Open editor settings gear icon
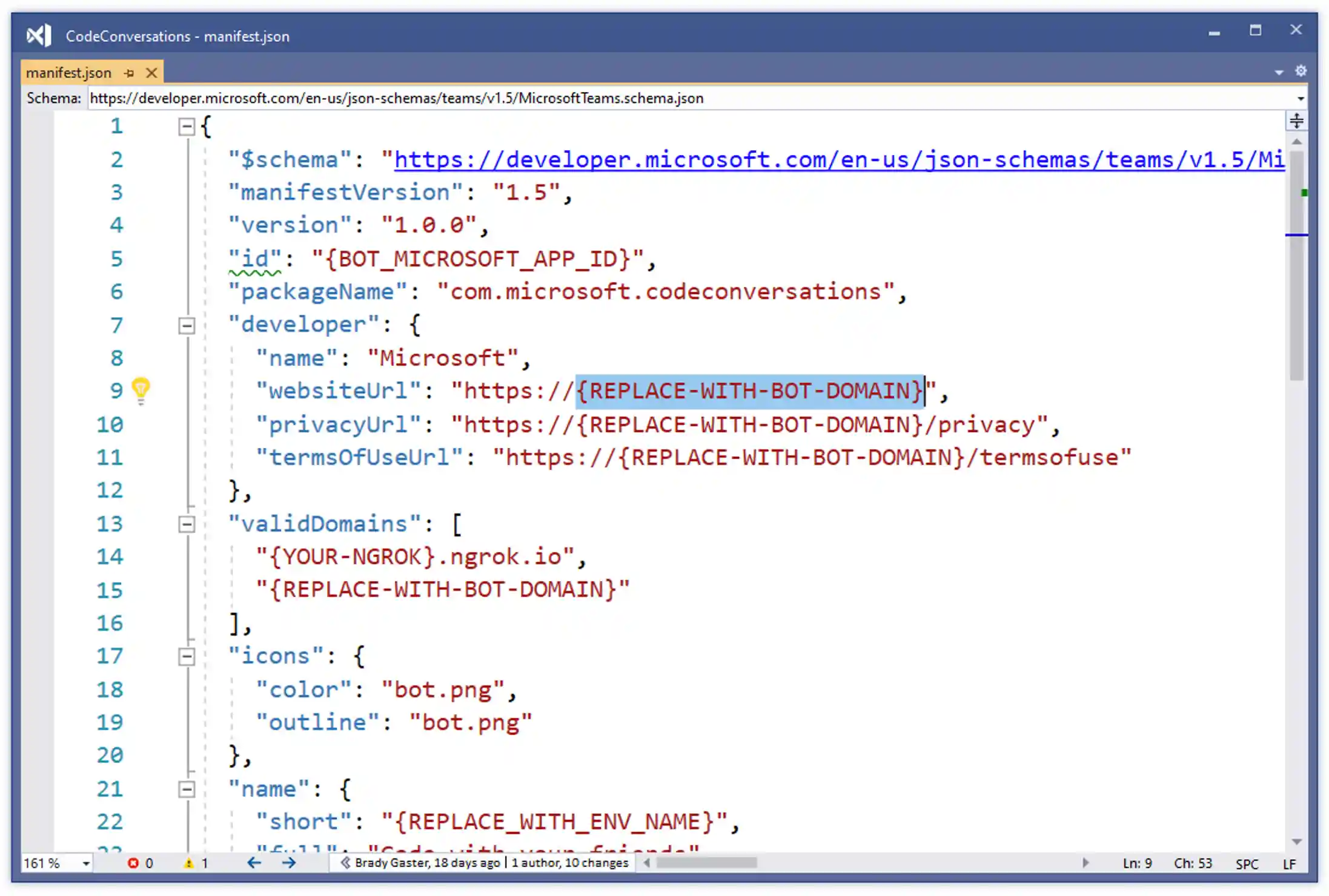The height and width of the screenshot is (896, 1329). 1301,71
